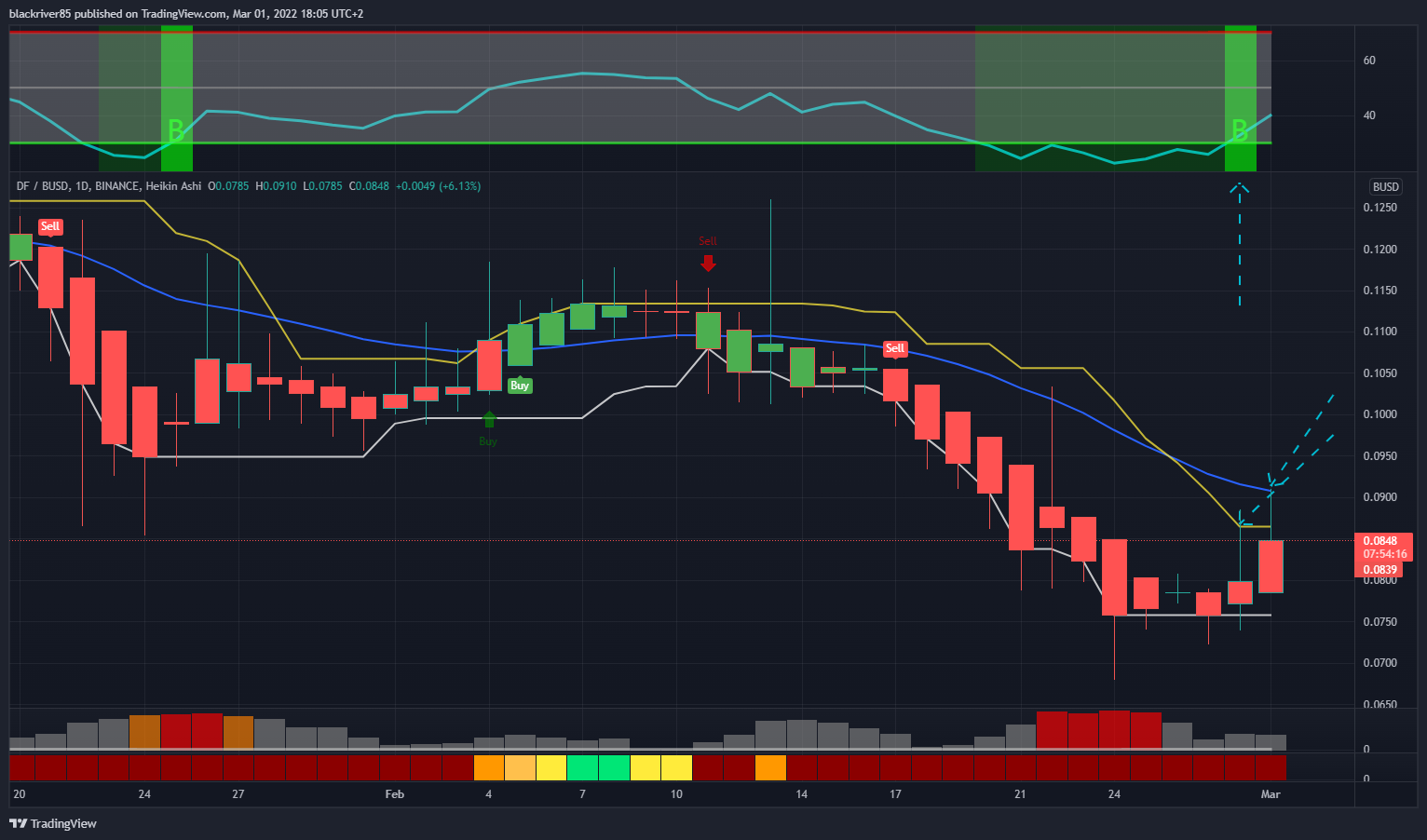Click the +0.0049 (+6.13%) change value
The width and height of the screenshot is (1427, 840).
click(x=438, y=186)
